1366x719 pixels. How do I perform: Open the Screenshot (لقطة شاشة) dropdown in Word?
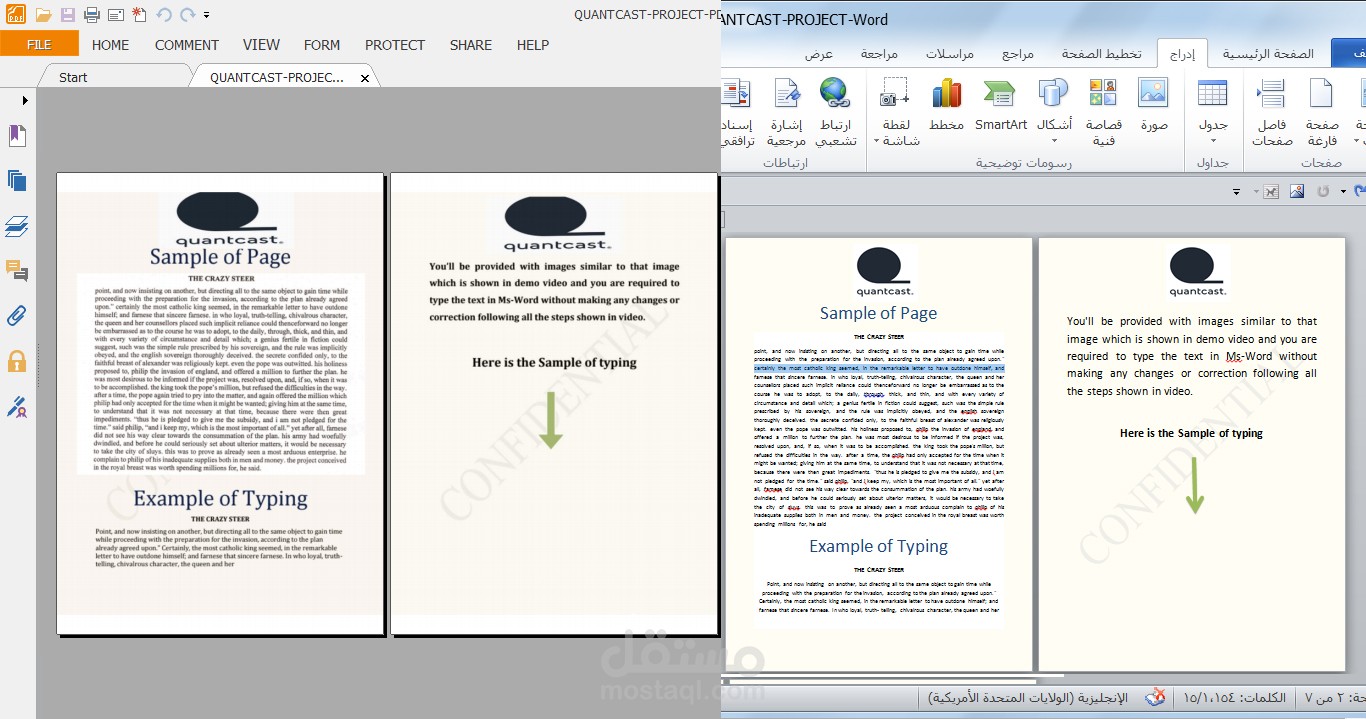(x=896, y=112)
